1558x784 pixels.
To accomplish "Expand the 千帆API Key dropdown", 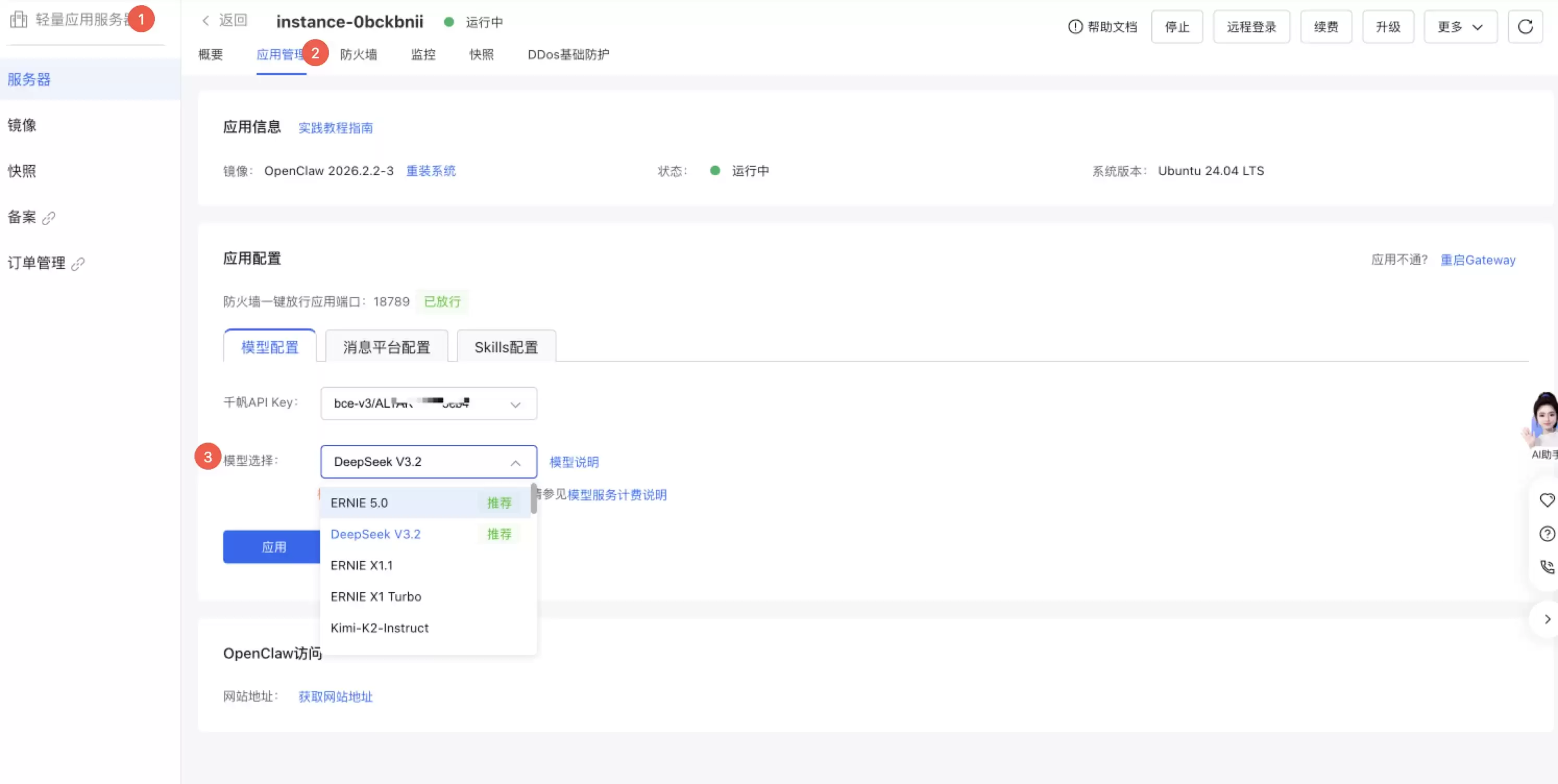I will [428, 403].
